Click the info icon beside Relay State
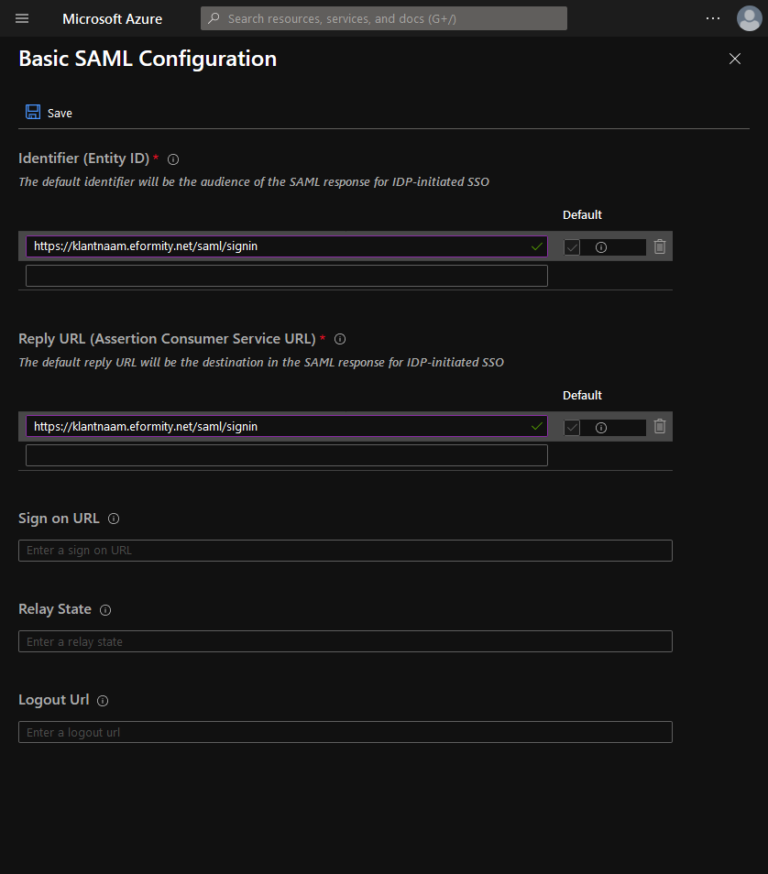This screenshot has height=874, width=768. pos(106,609)
